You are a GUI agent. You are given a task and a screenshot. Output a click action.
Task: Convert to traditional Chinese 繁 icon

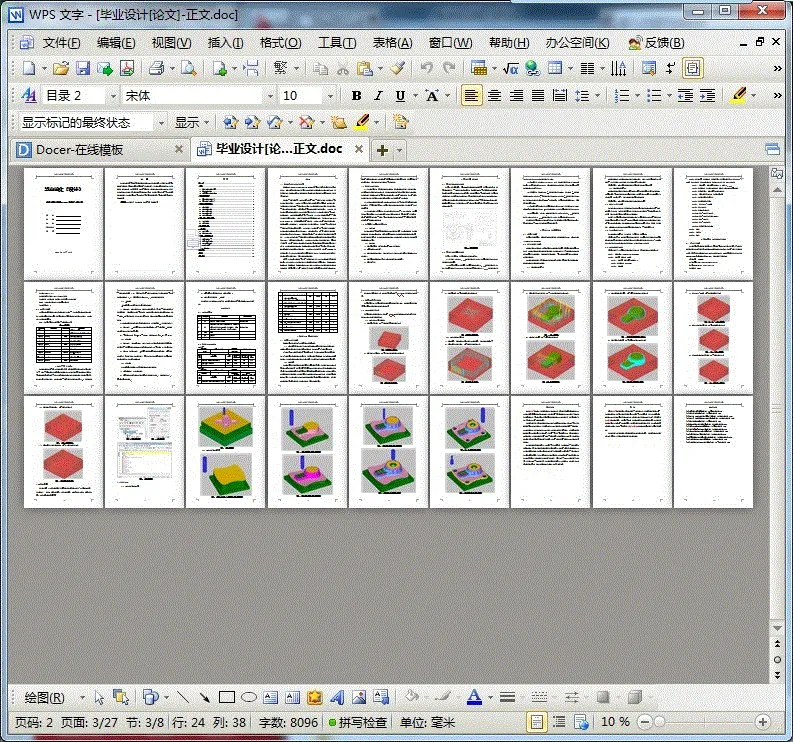click(x=281, y=68)
